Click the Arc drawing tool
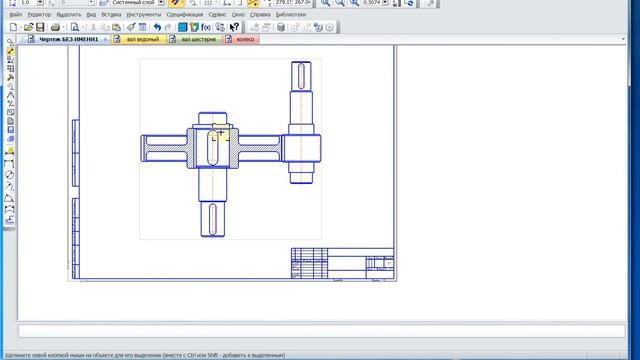The height and width of the screenshot is (360, 640). coord(10,187)
